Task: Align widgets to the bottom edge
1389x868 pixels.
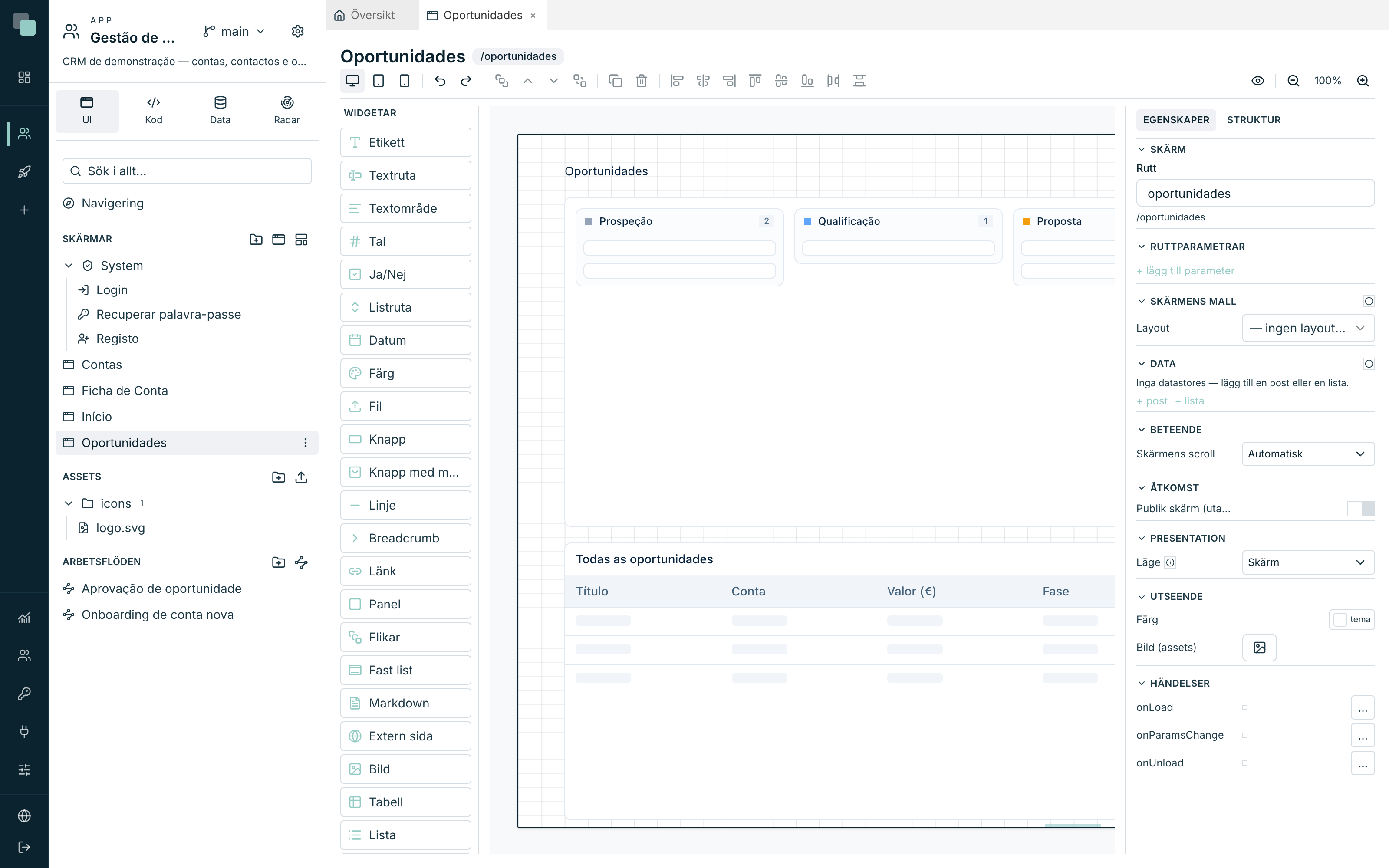Action: (x=807, y=81)
